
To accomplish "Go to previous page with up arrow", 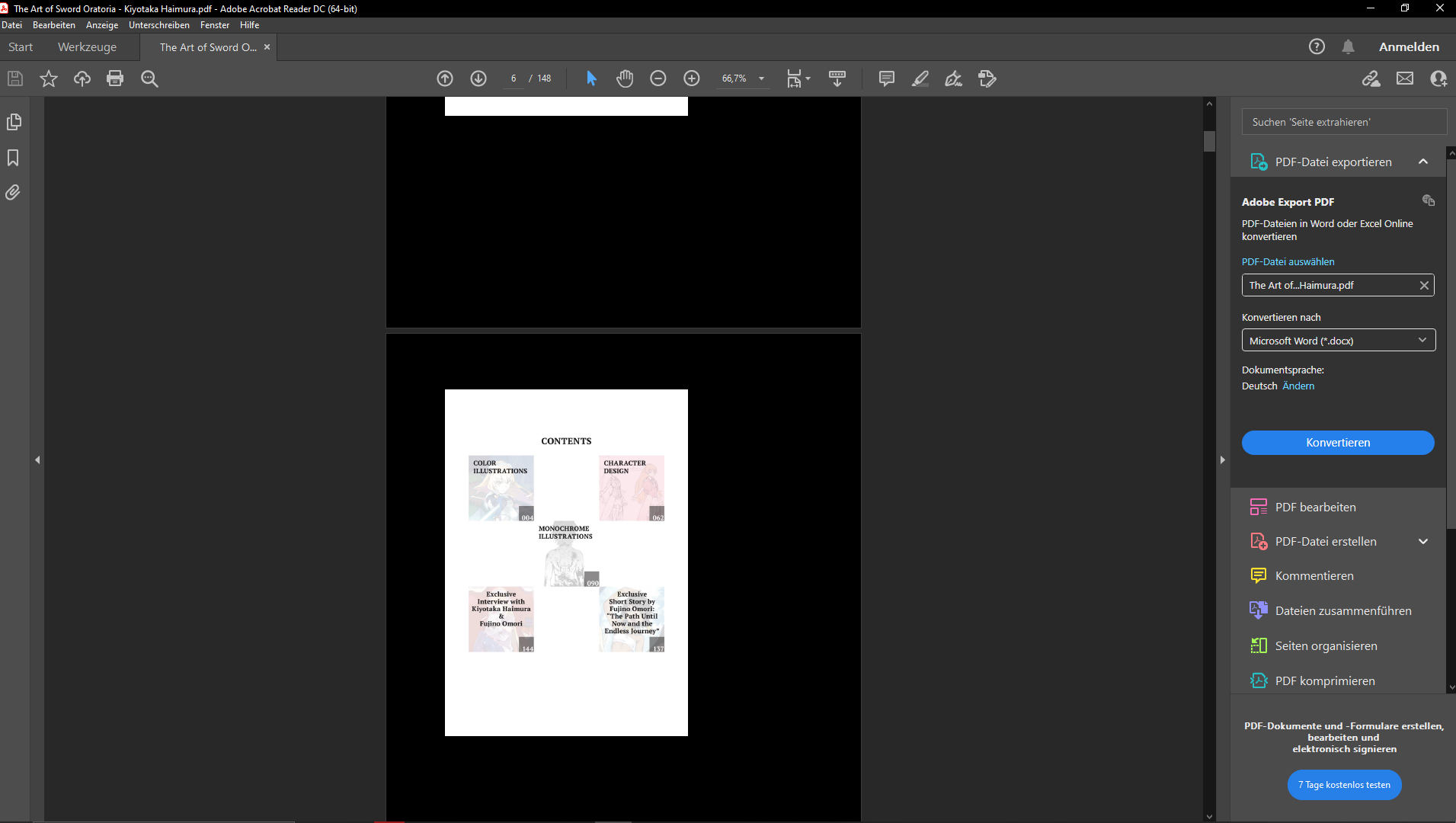I will click(x=445, y=78).
